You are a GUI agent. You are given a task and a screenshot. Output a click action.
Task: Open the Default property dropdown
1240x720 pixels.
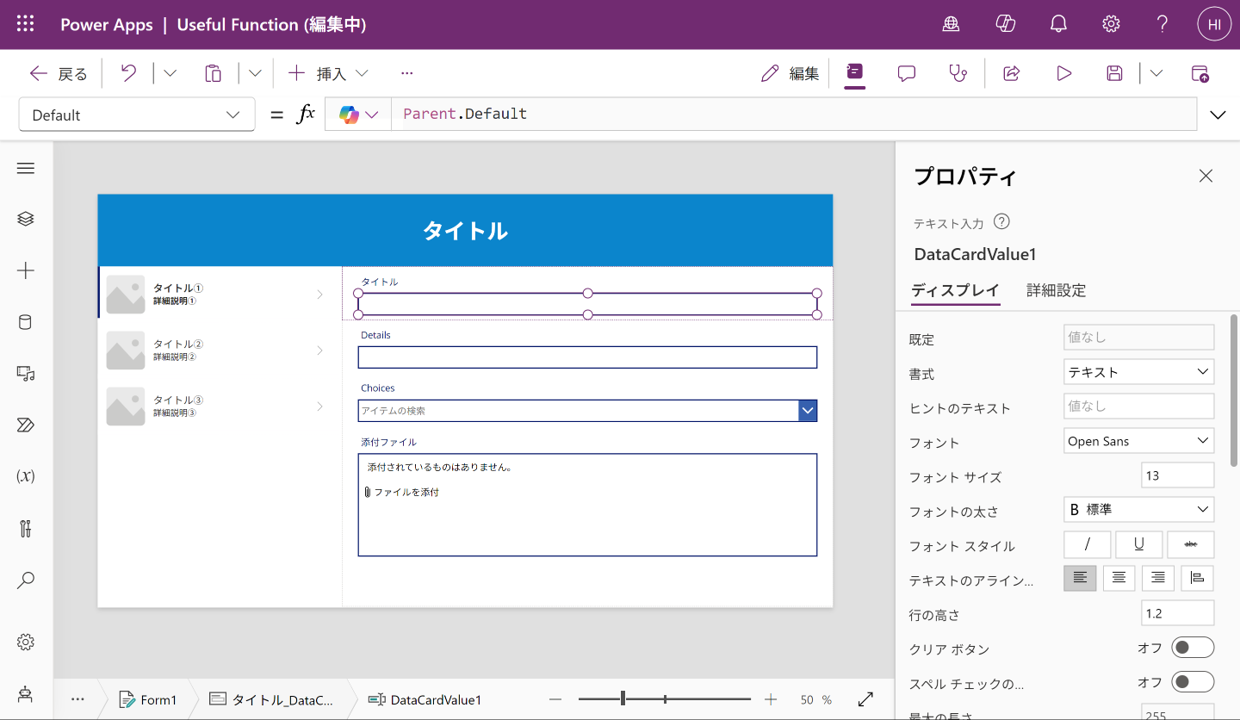(137, 115)
